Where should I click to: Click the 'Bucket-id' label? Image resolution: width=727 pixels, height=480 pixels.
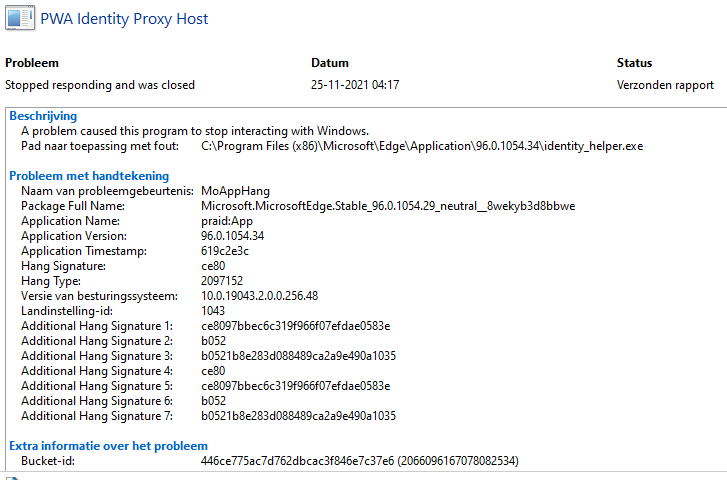tap(48, 461)
